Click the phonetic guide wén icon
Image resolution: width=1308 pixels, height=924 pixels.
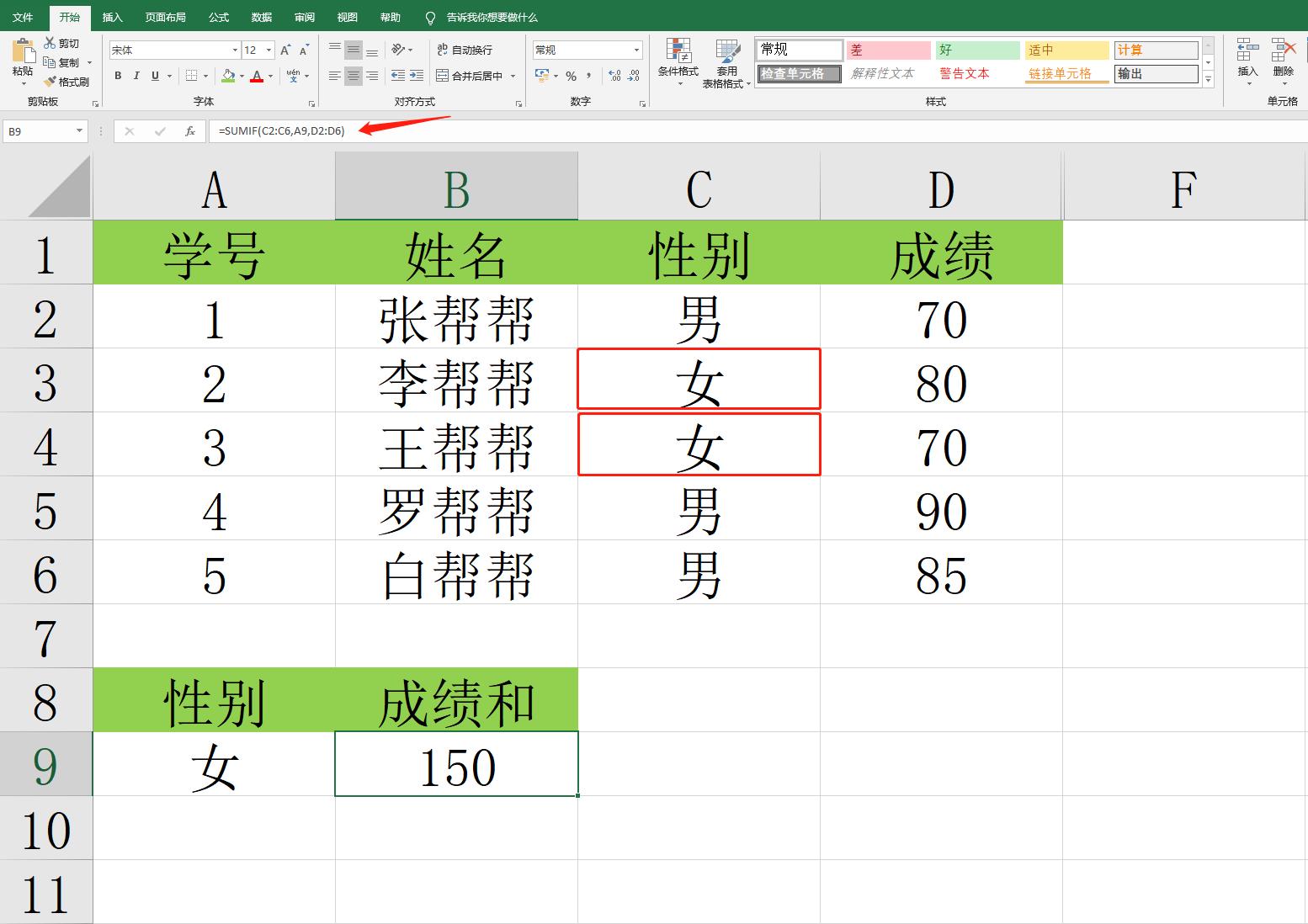click(293, 76)
